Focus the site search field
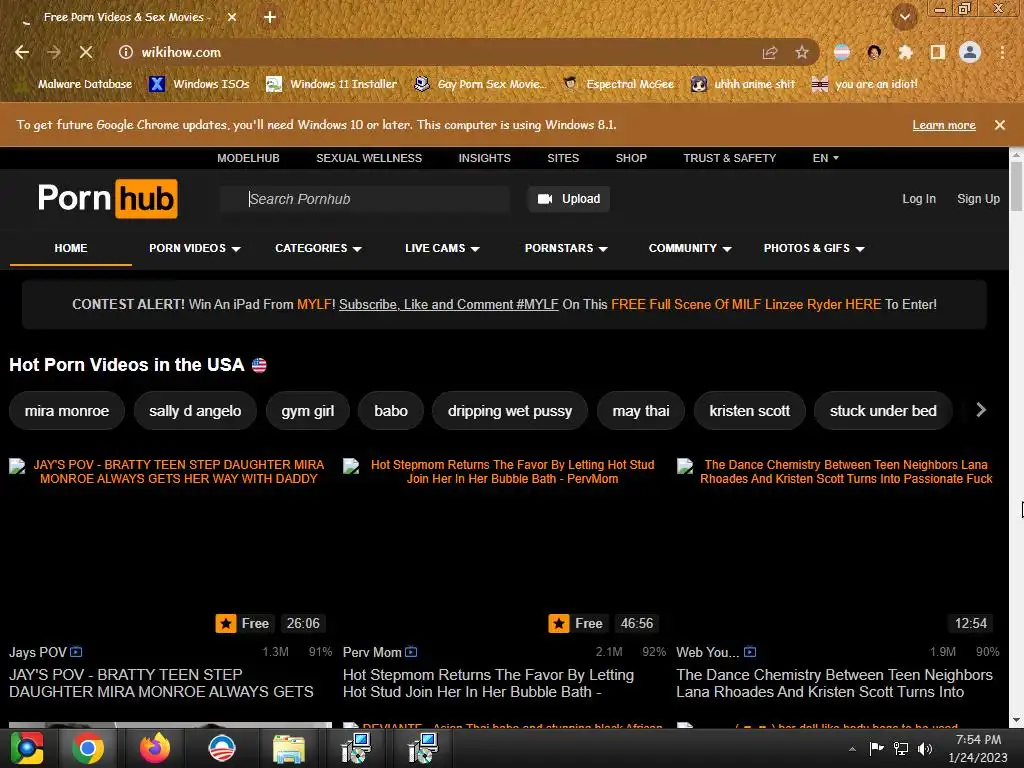This screenshot has height=768, width=1024. point(365,199)
